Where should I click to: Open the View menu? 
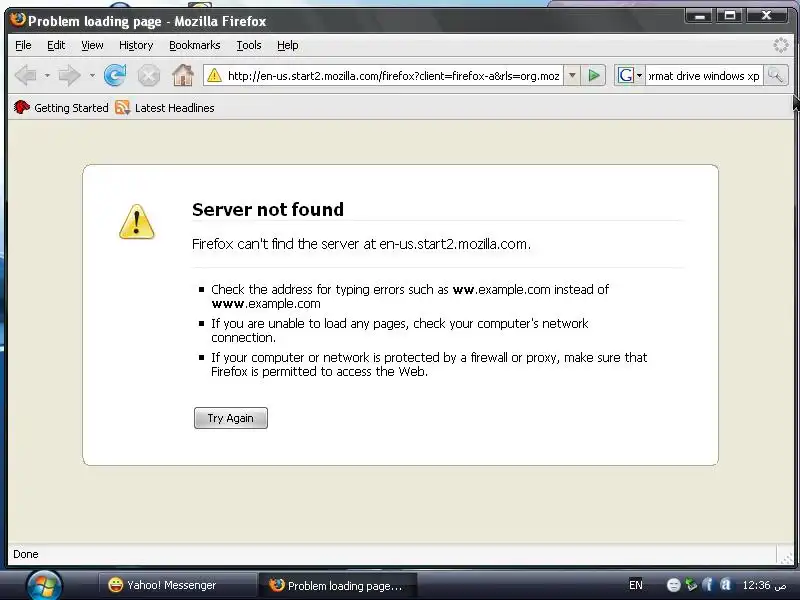[x=92, y=45]
